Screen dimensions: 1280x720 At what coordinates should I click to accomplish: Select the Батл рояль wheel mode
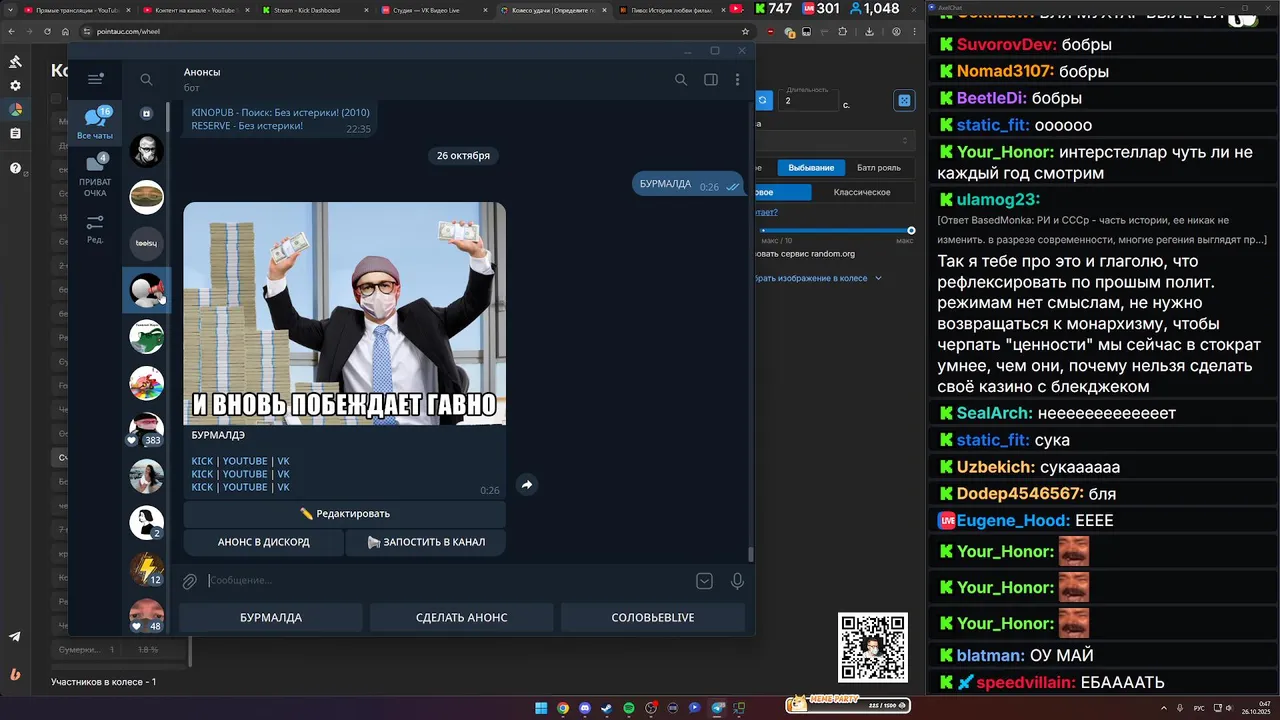879,168
